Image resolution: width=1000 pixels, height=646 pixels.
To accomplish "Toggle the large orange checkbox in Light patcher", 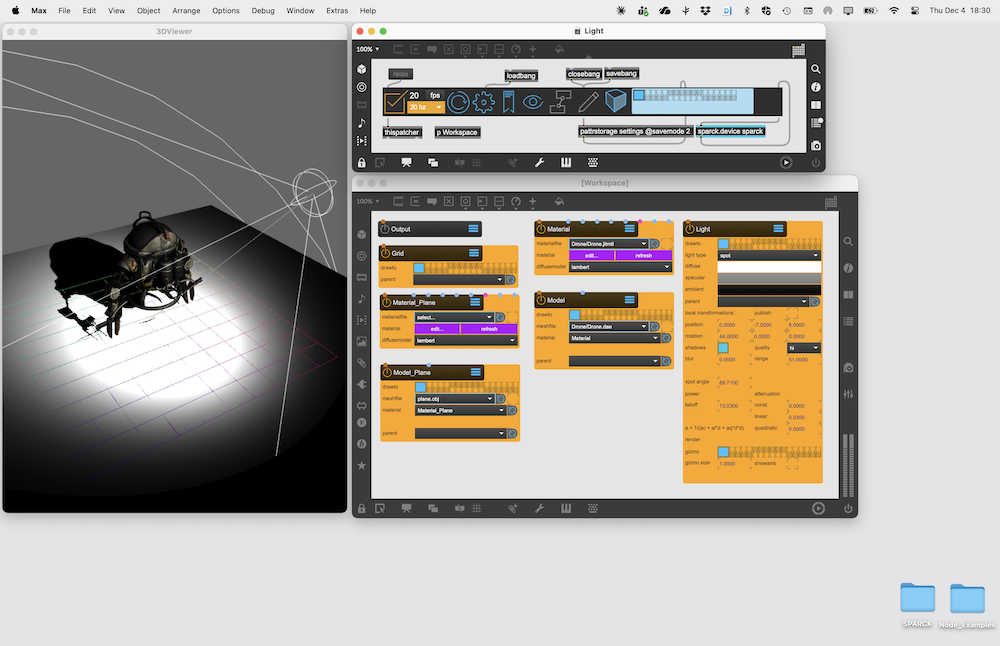I will pos(395,101).
